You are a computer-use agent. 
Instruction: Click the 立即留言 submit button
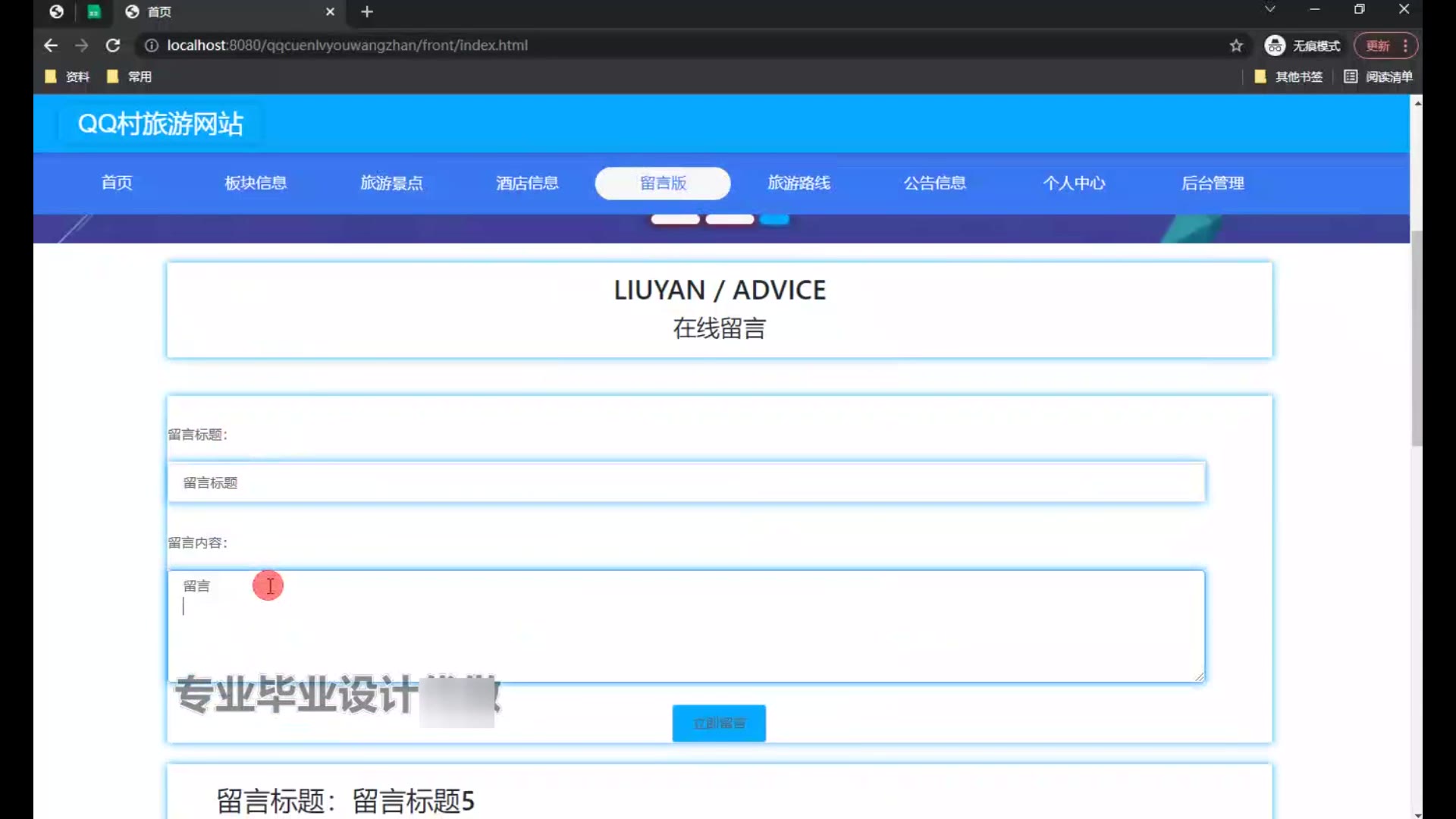click(x=718, y=723)
